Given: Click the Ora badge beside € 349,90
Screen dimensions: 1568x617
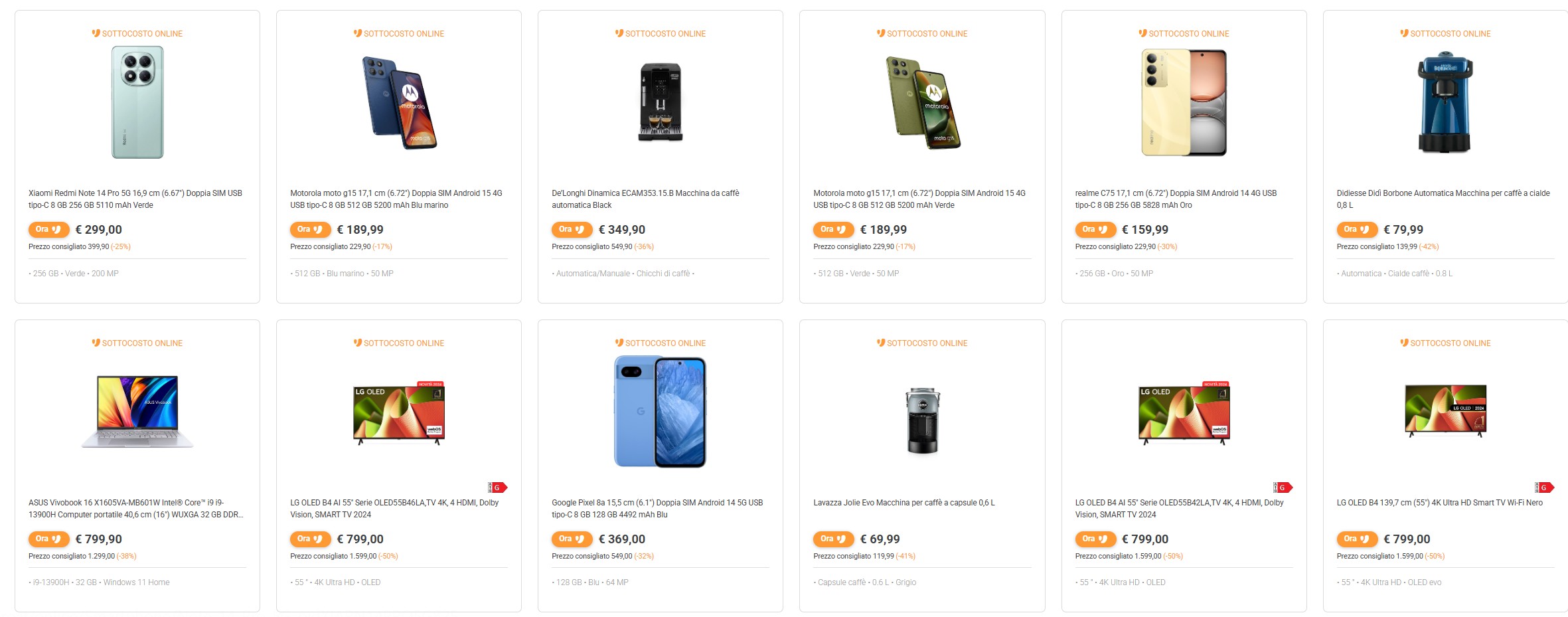Looking at the screenshot, I should pyautogui.click(x=572, y=230).
